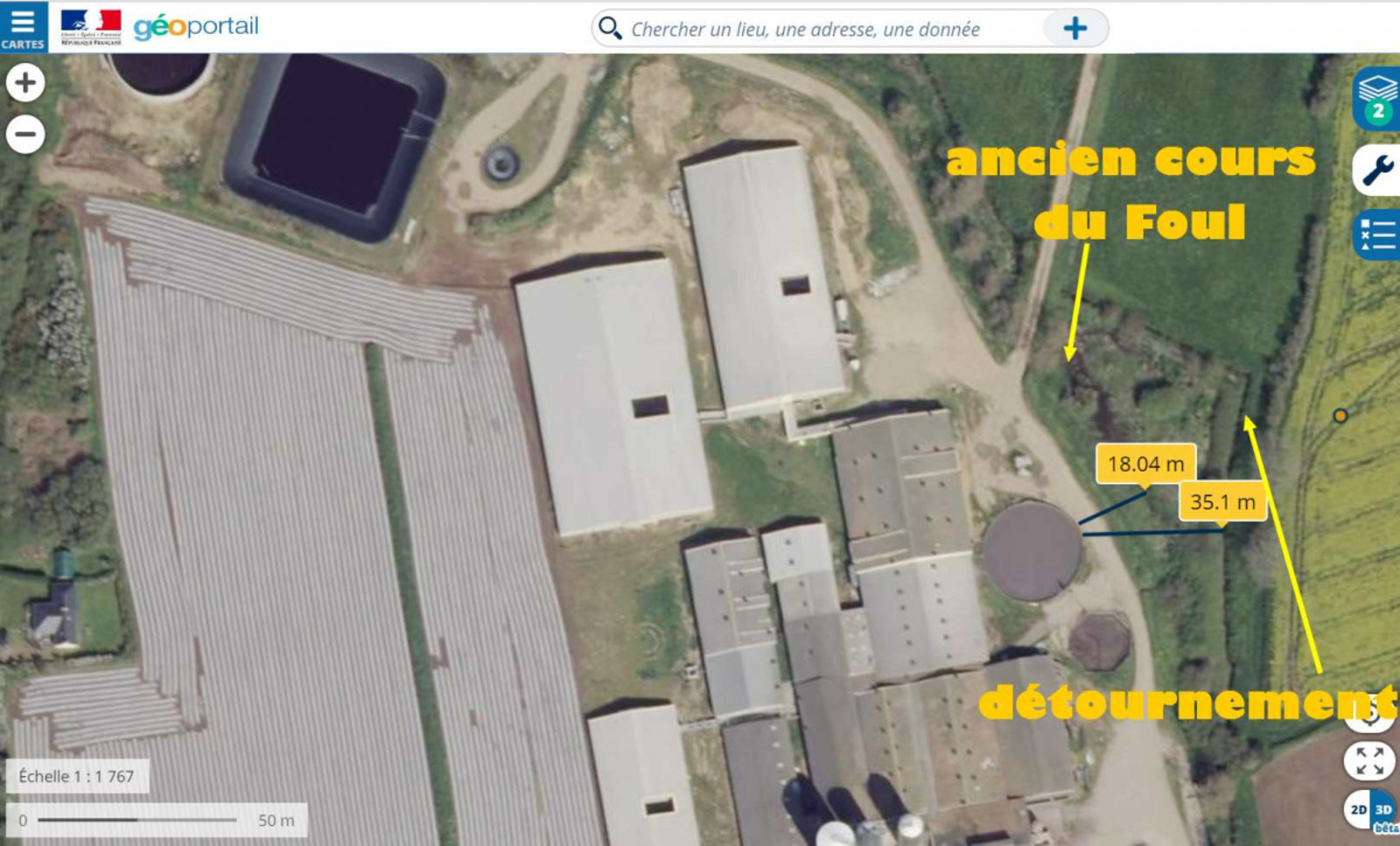Click the Échelle 1 : 1 767 indicator
1400x846 pixels.
[x=77, y=776]
